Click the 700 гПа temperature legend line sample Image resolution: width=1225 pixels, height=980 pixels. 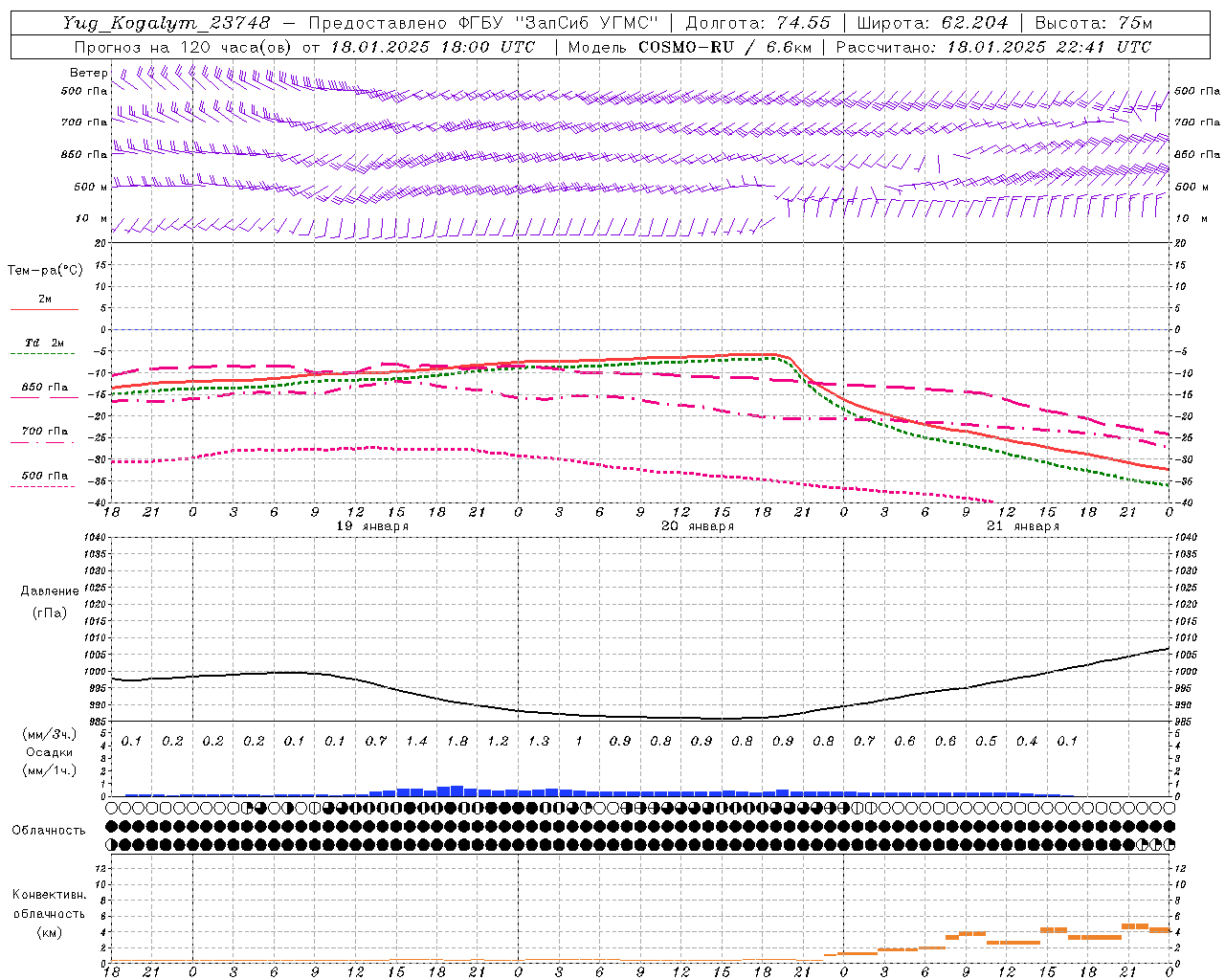point(44,441)
